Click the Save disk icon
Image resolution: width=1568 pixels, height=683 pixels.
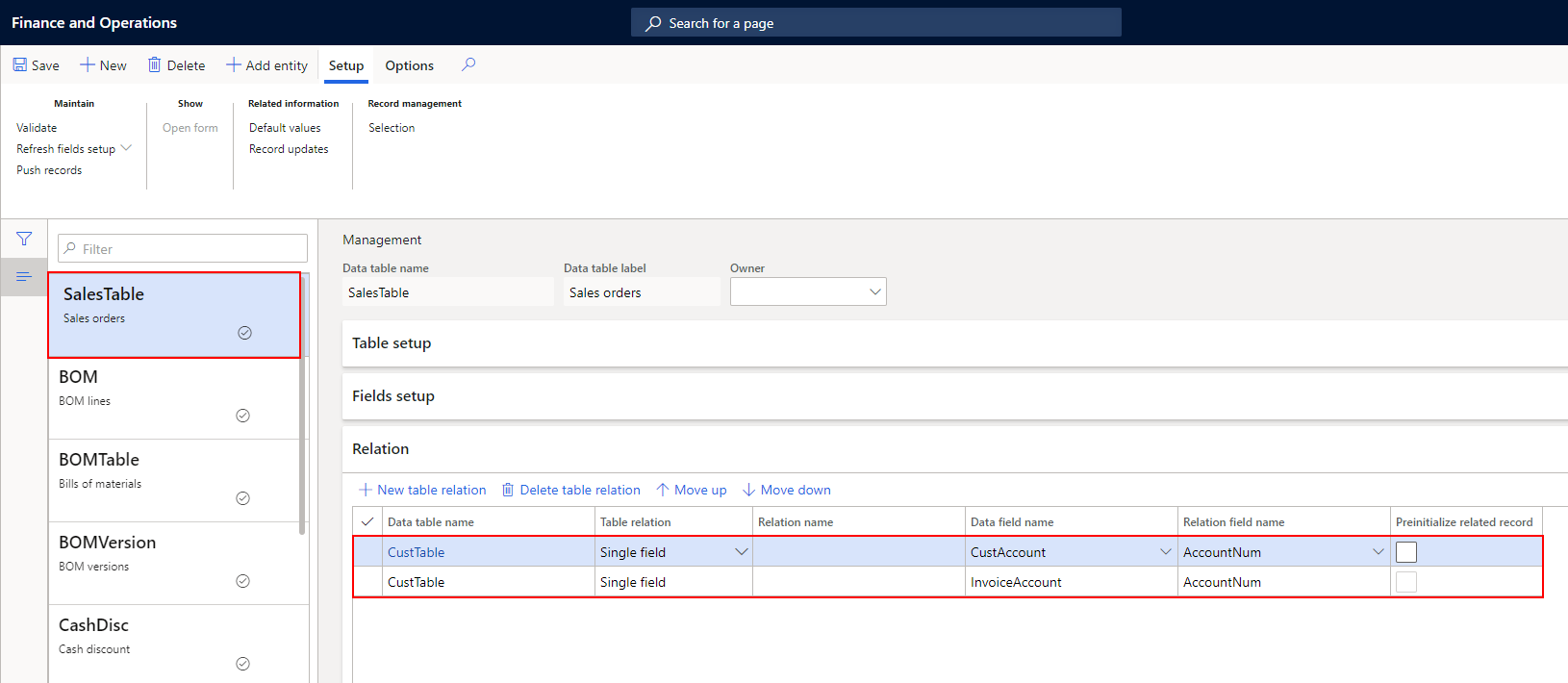click(19, 65)
